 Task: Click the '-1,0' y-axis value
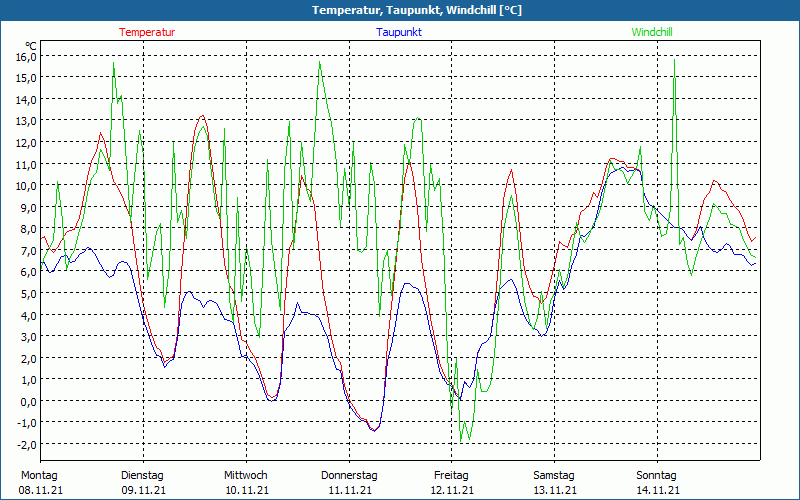pos(27,423)
